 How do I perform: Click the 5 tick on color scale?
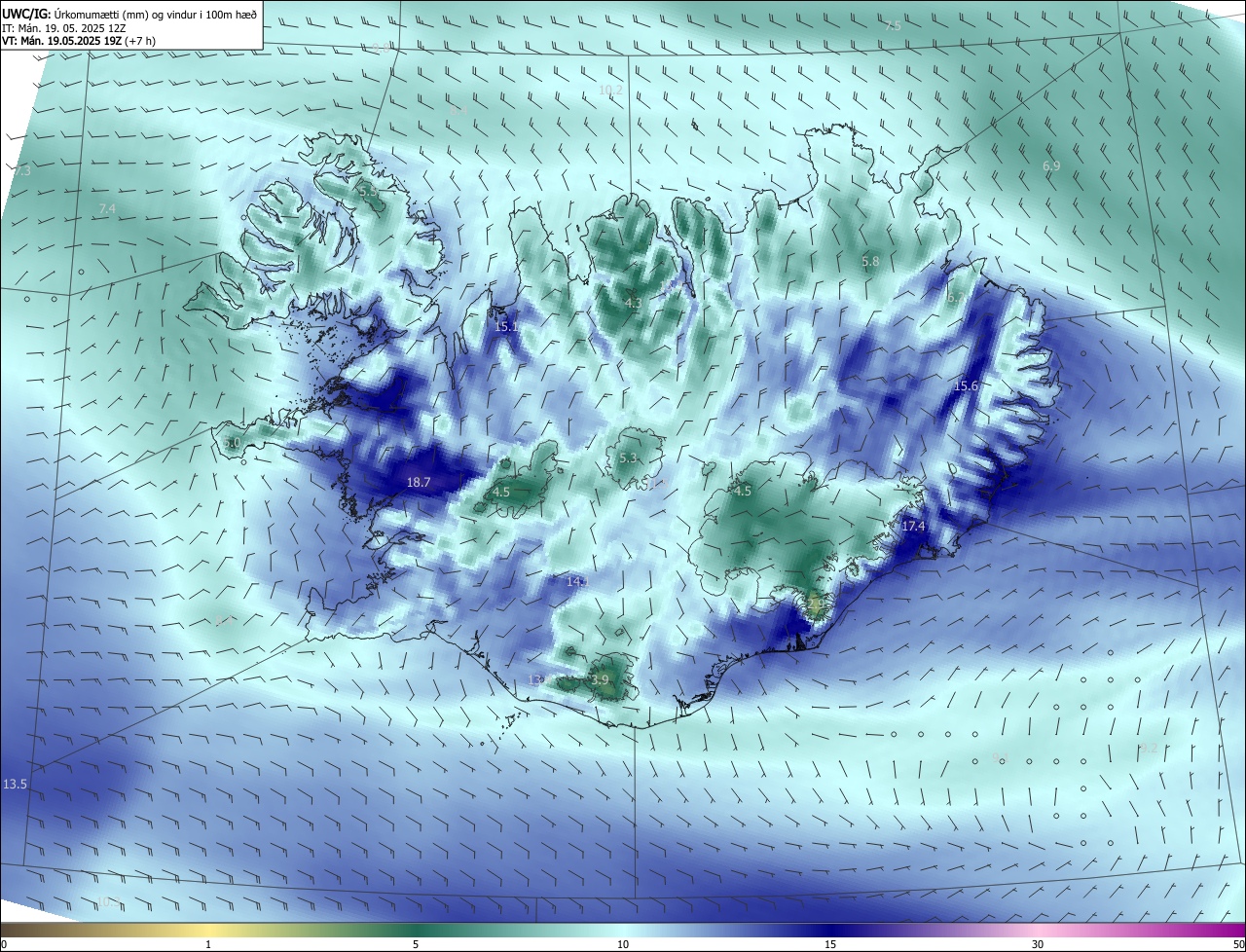(416, 944)
